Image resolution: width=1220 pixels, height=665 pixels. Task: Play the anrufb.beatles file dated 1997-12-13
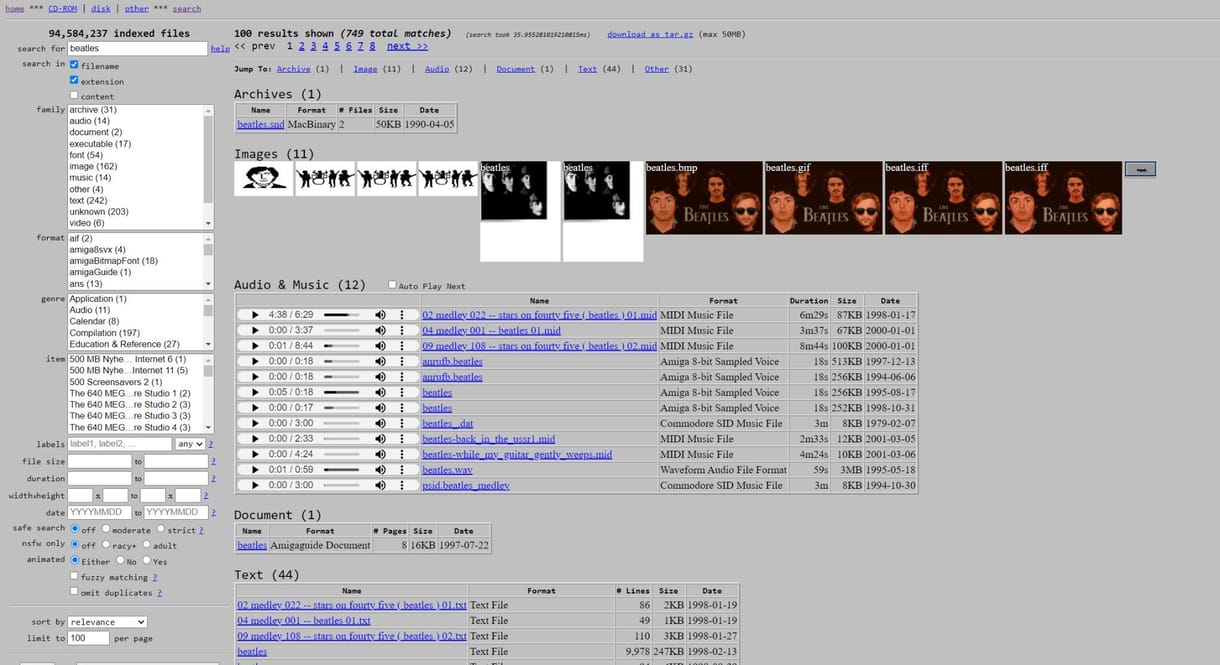pos(255,361)
